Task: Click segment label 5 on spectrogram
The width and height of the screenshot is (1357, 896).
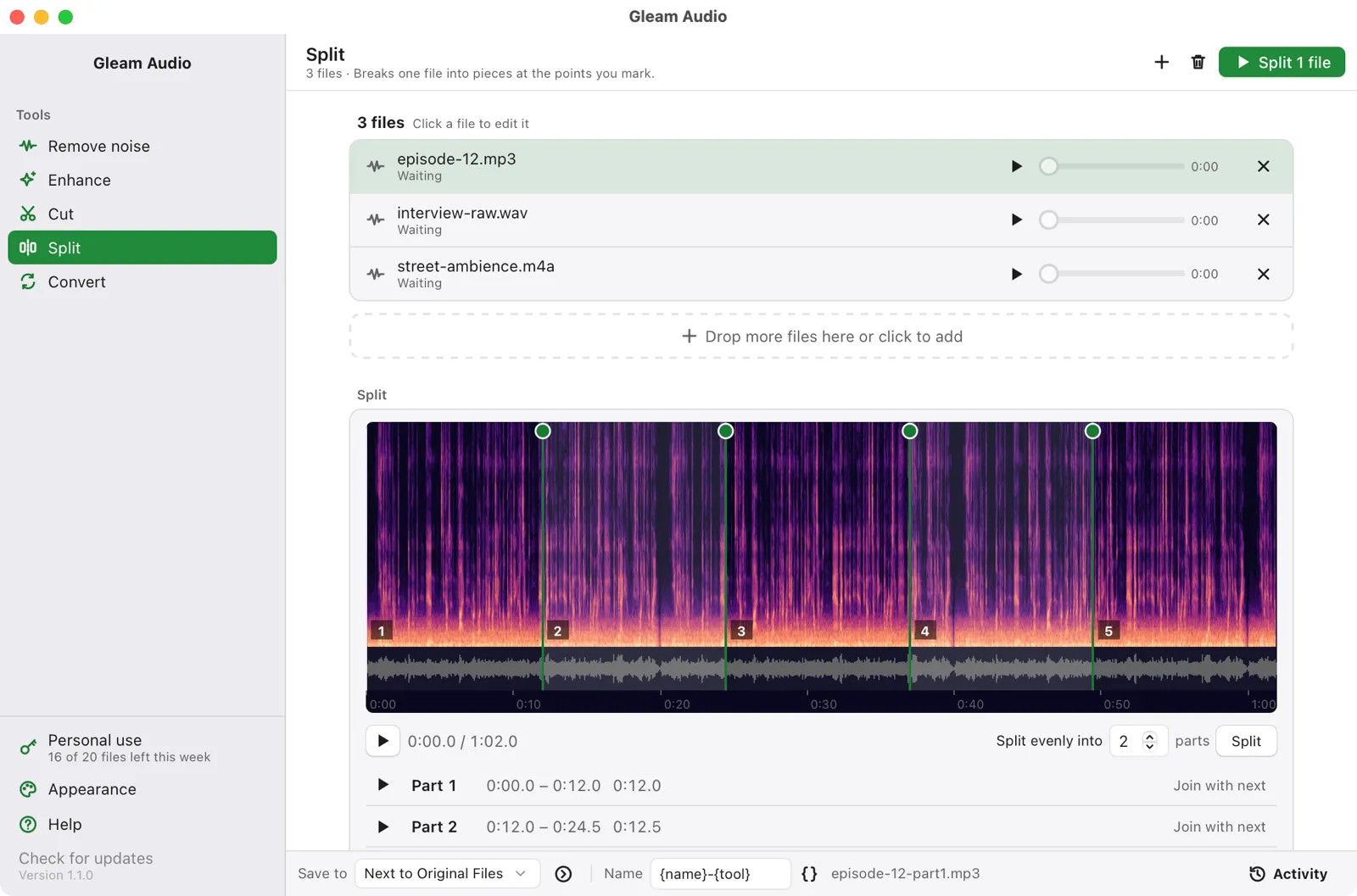Action: click(x=1108, y=631)
